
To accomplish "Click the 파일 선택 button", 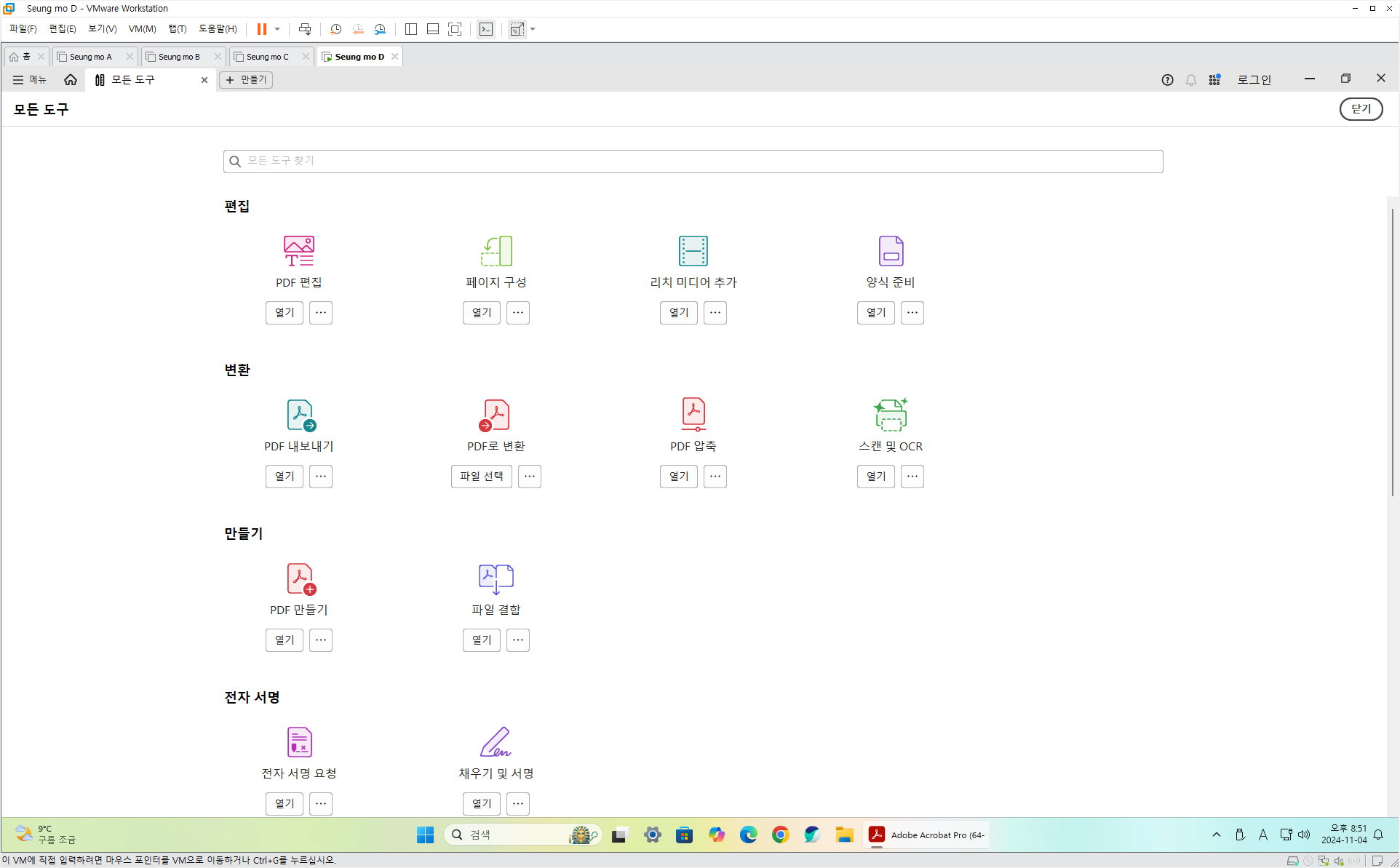I will [482, 477].
